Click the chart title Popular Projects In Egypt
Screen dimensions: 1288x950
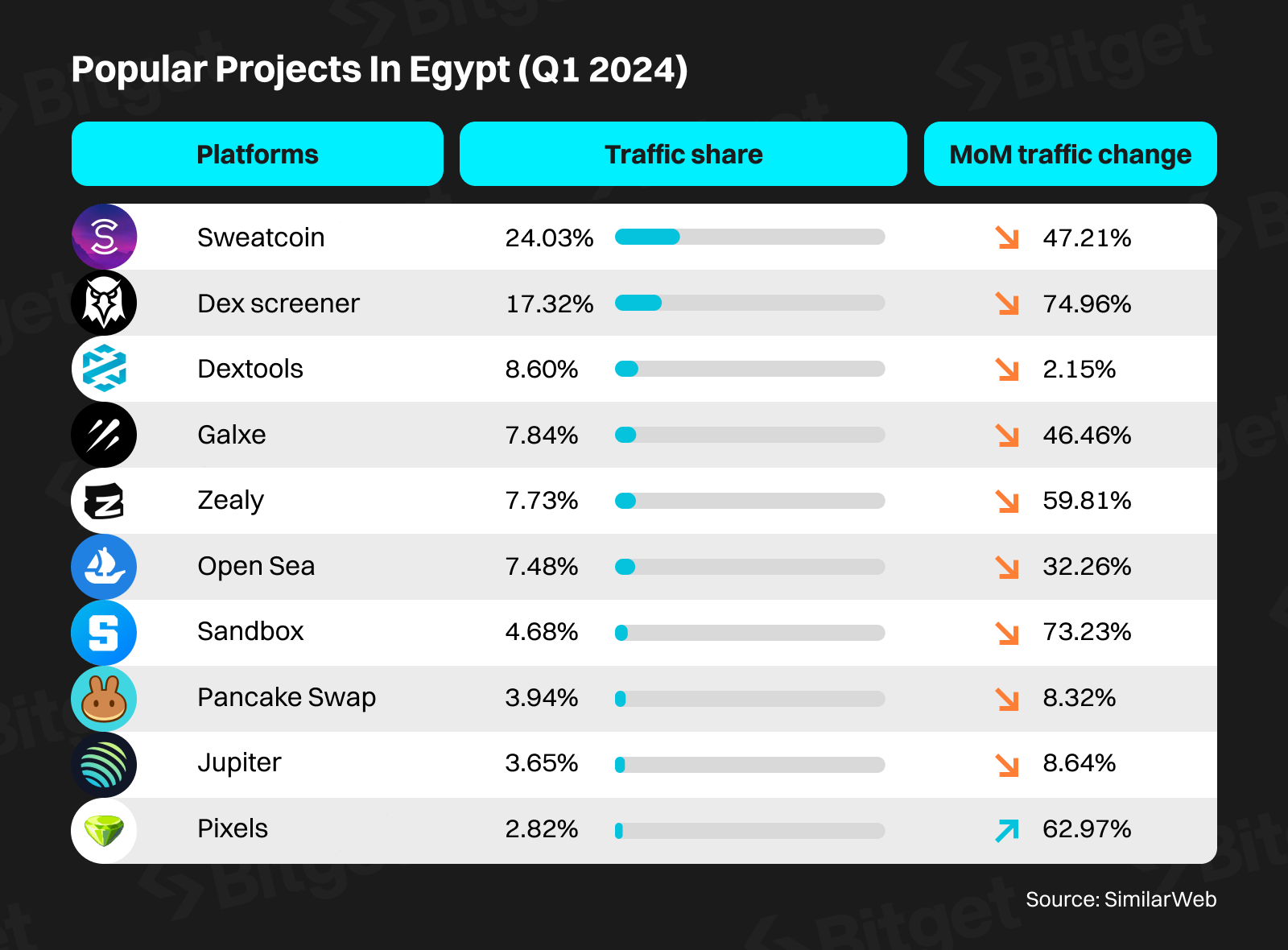click(x=379, y=69)
